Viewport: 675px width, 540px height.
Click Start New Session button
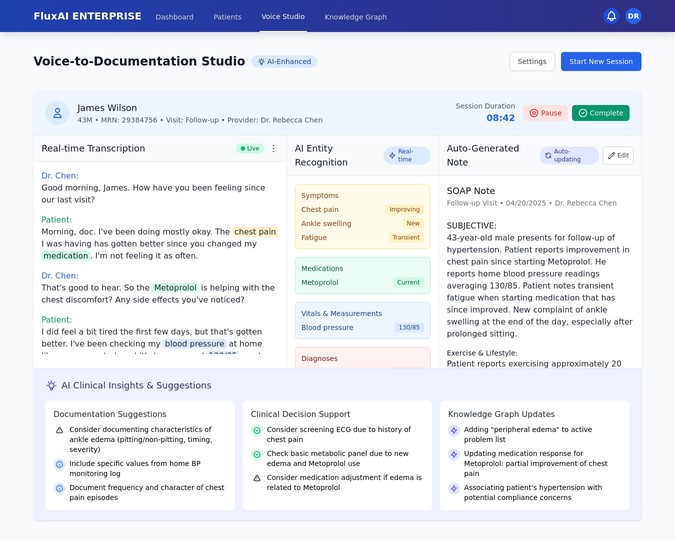click(x=601, y=62)
